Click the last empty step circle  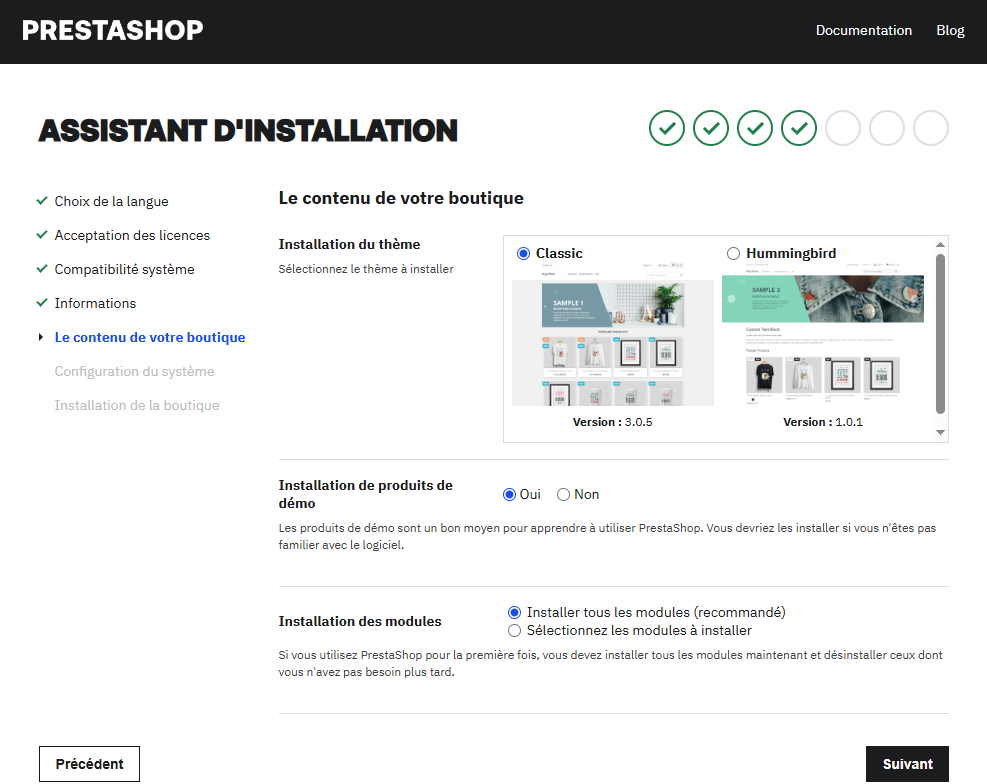coord(931,128)
